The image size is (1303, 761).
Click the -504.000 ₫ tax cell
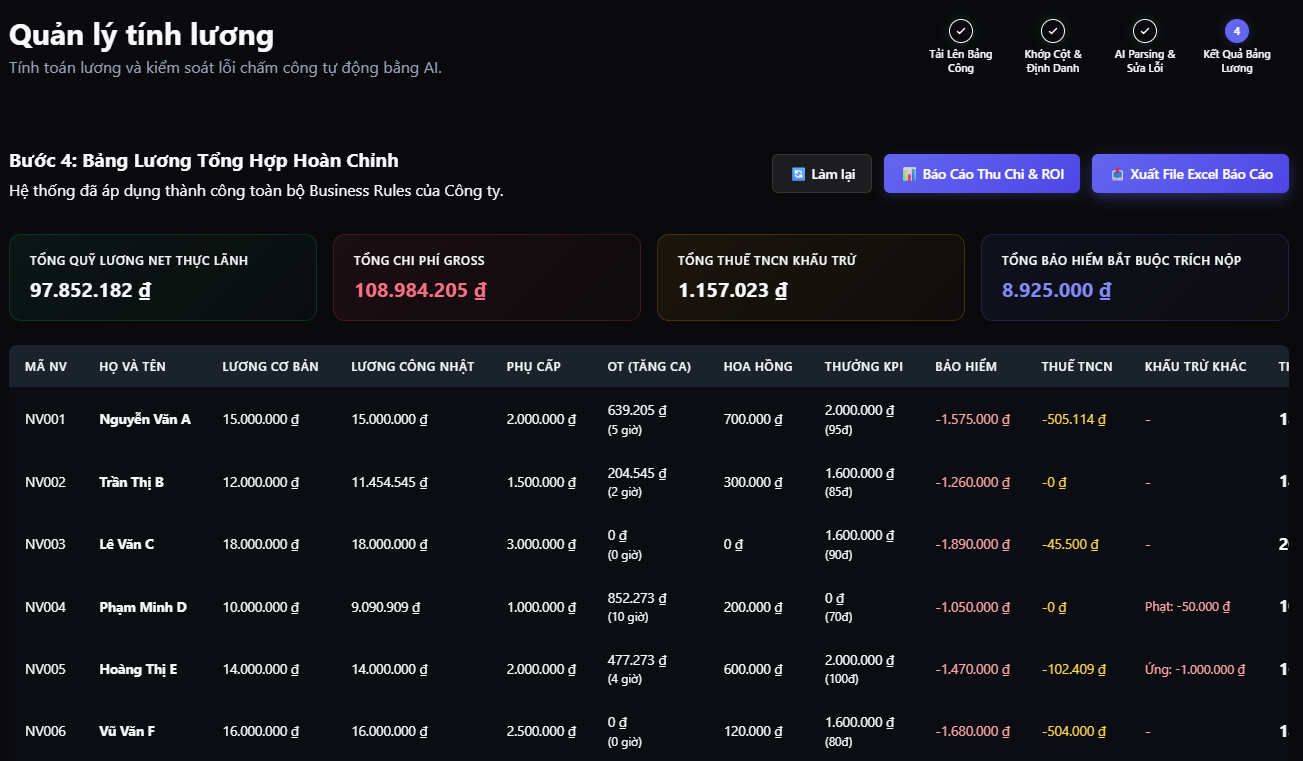click(x=1074, y=732)
